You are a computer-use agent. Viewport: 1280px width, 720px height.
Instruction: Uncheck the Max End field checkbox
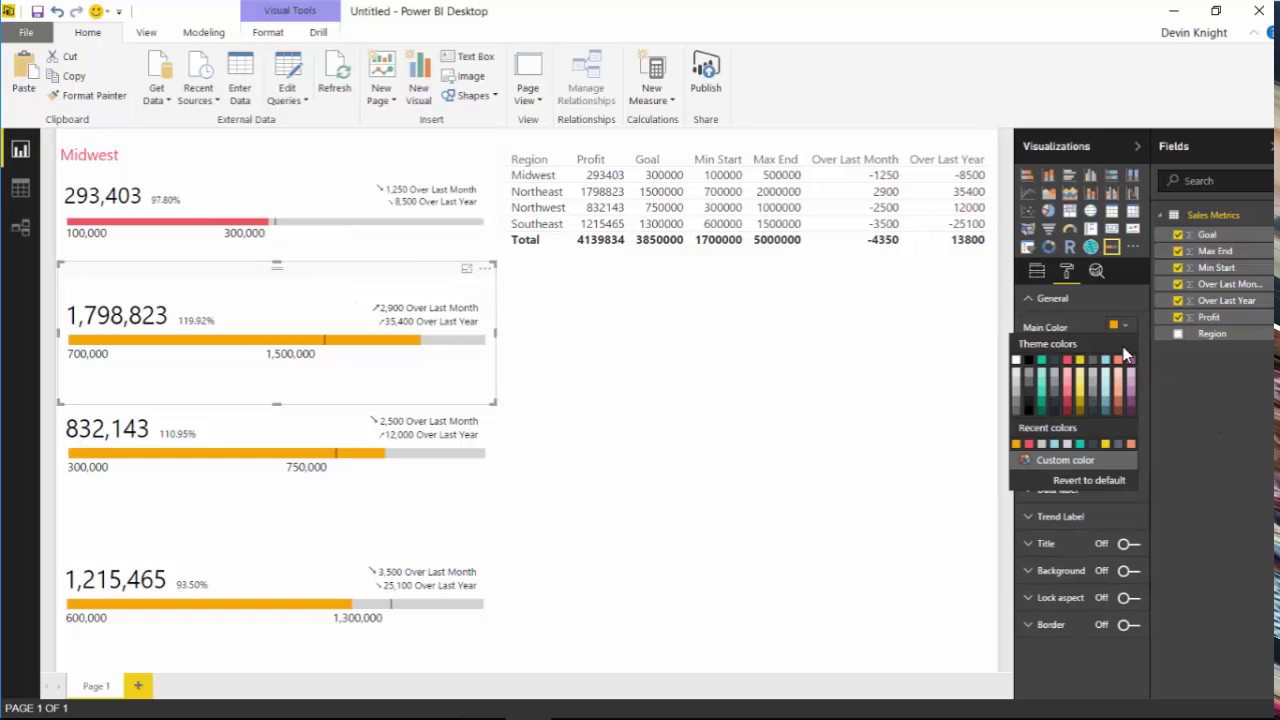tap(1178, 251)
